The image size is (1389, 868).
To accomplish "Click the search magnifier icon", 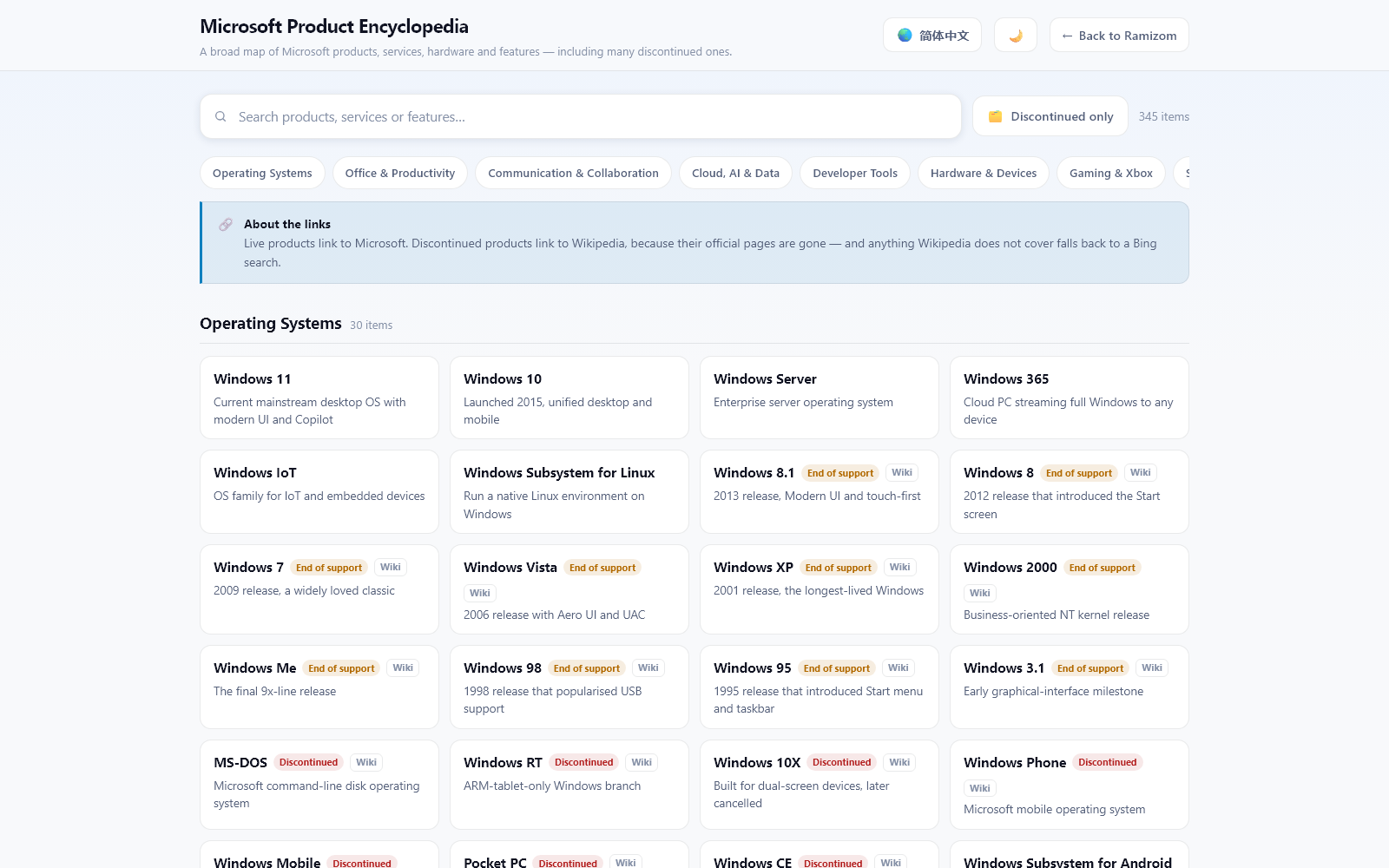I will tap(221, 116).
